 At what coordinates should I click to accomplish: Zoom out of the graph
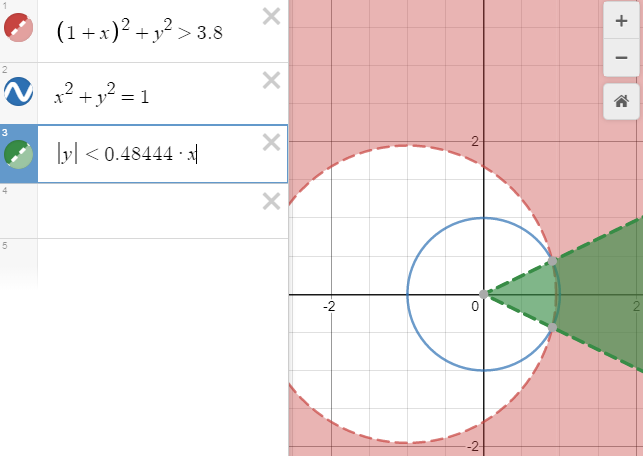[621, 57]
